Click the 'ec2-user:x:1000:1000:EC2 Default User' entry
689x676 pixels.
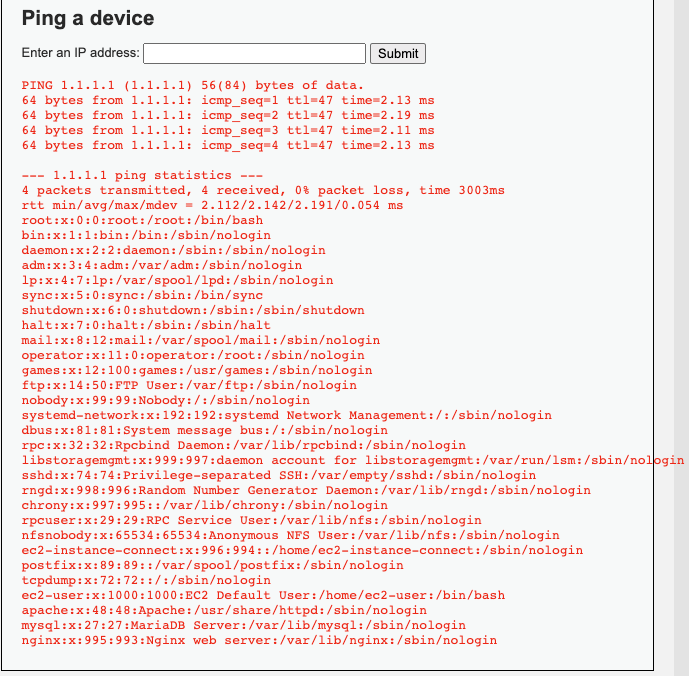click(263, 594)
